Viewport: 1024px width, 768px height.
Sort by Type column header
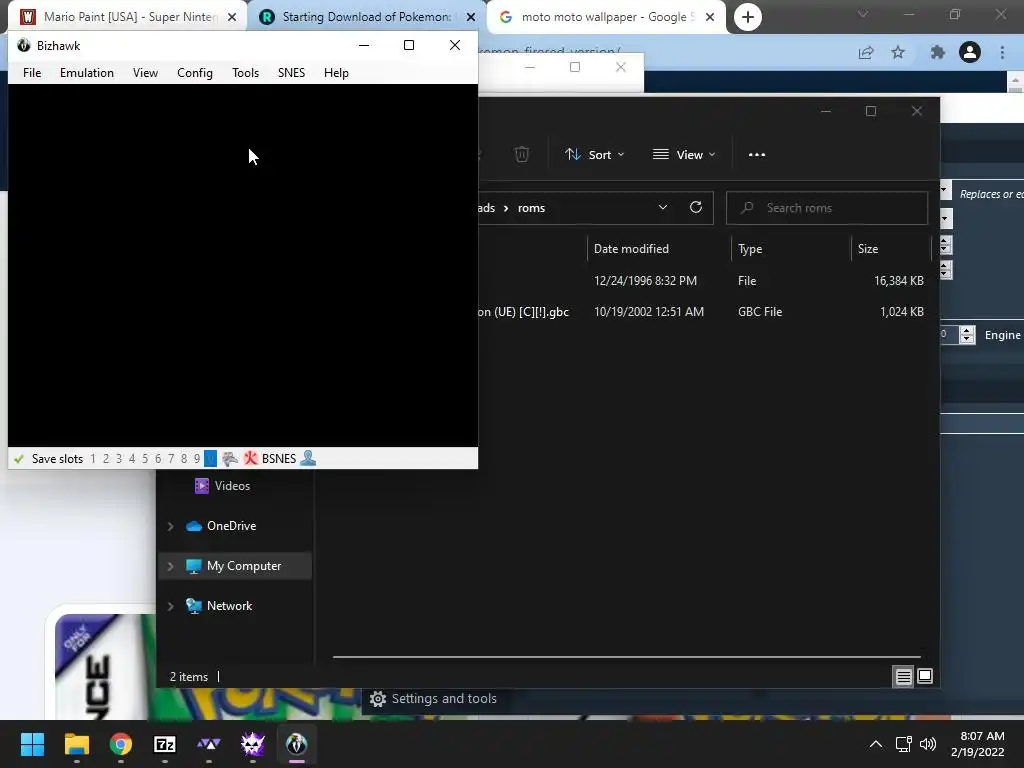[x=750, y=249]
